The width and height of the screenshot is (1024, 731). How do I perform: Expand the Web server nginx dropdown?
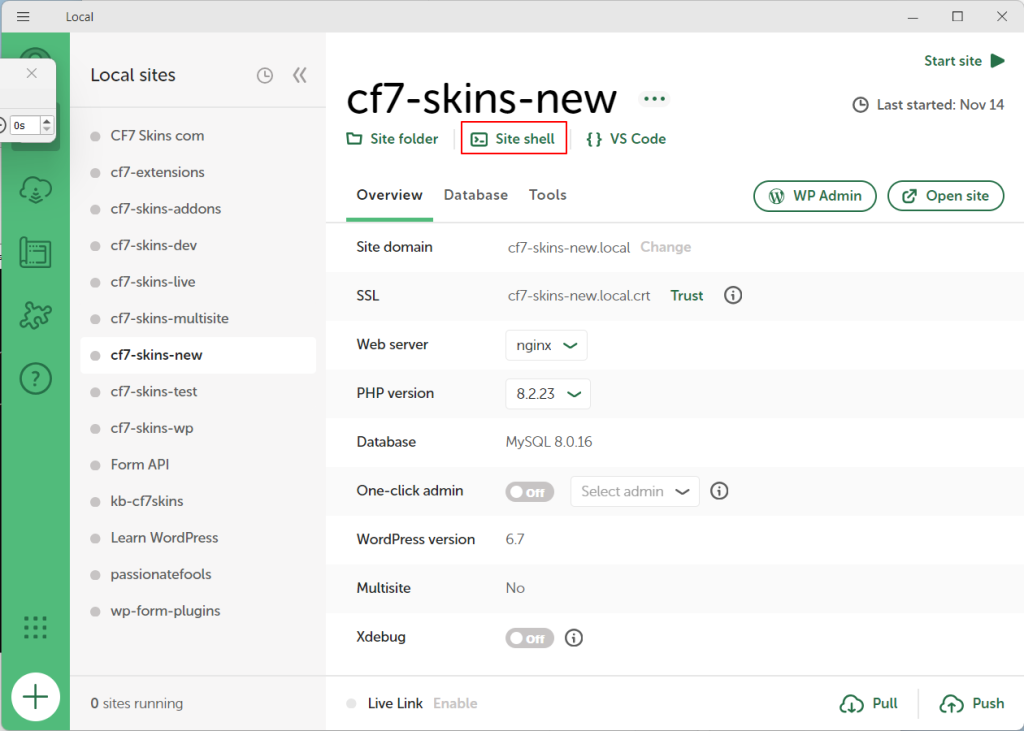tap(546, 345)
